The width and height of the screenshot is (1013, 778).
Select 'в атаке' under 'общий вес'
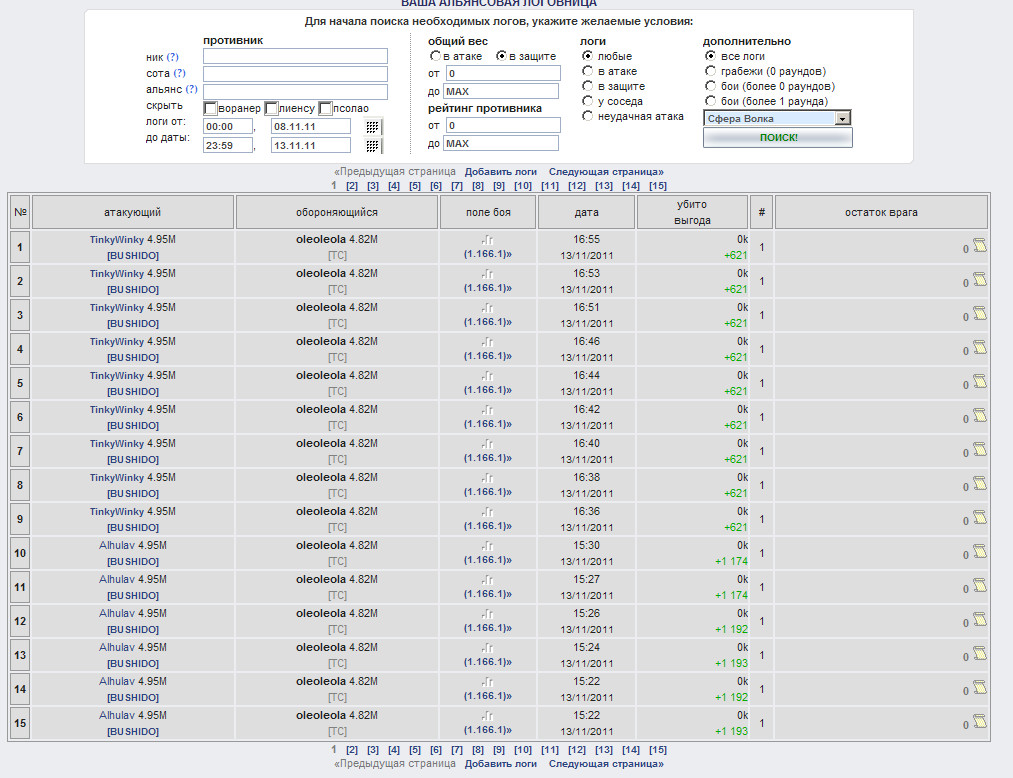coord(435,57)
